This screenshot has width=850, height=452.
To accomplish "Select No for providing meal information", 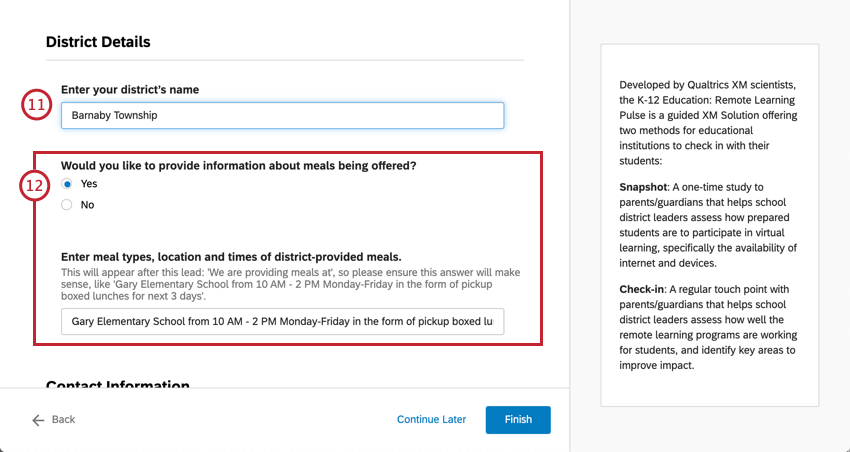I will (x=67, y=205).
